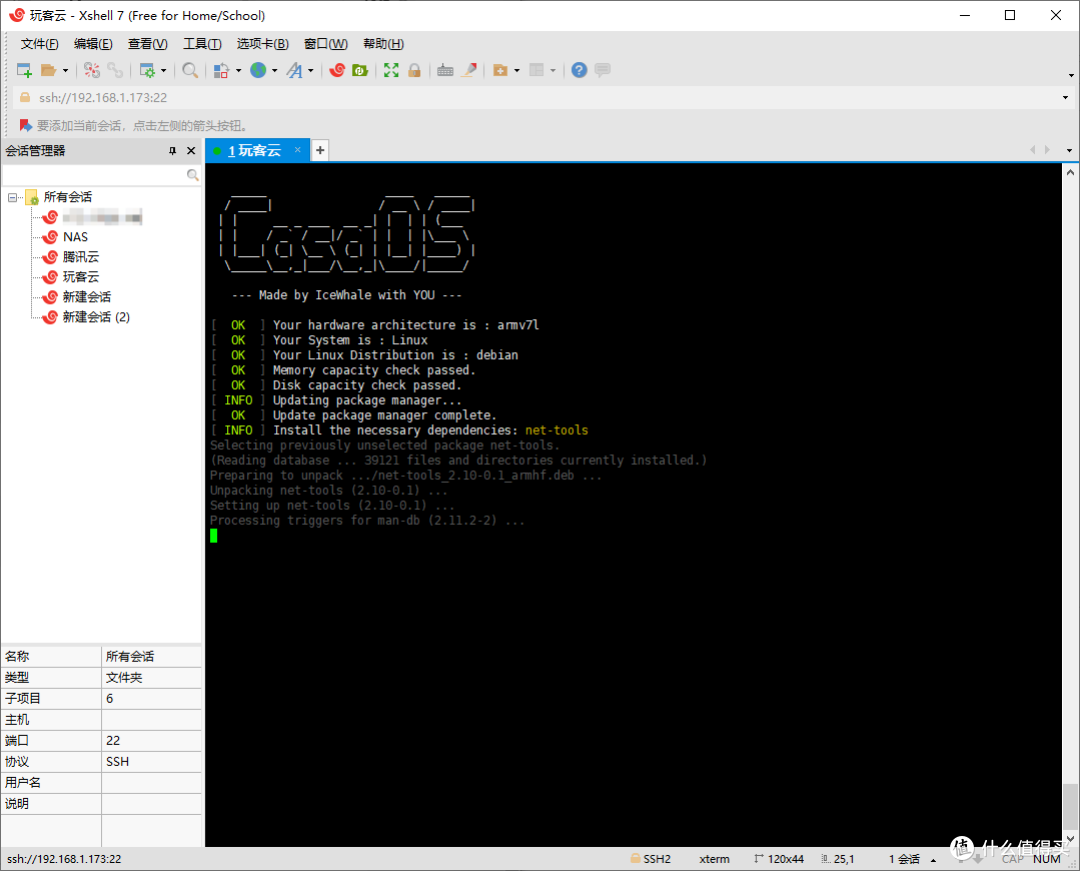The height and width of the screenshot is (871, 1080).
Task: Collapse the 所有会话 tree node
Action: pyautogui.click(x=13, y=196)
